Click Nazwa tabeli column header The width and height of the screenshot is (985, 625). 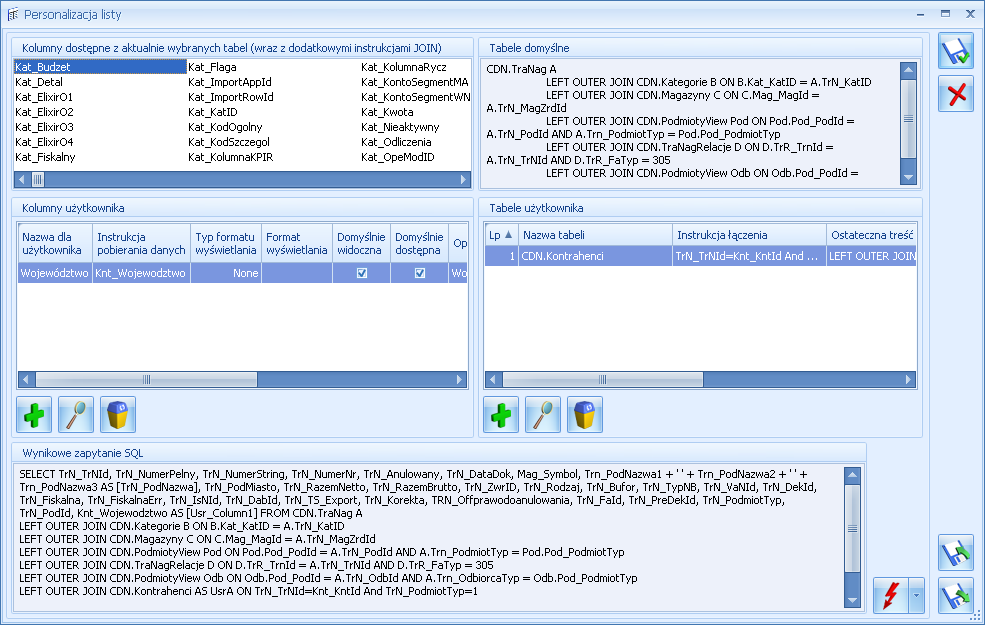[x=596, y=235]
